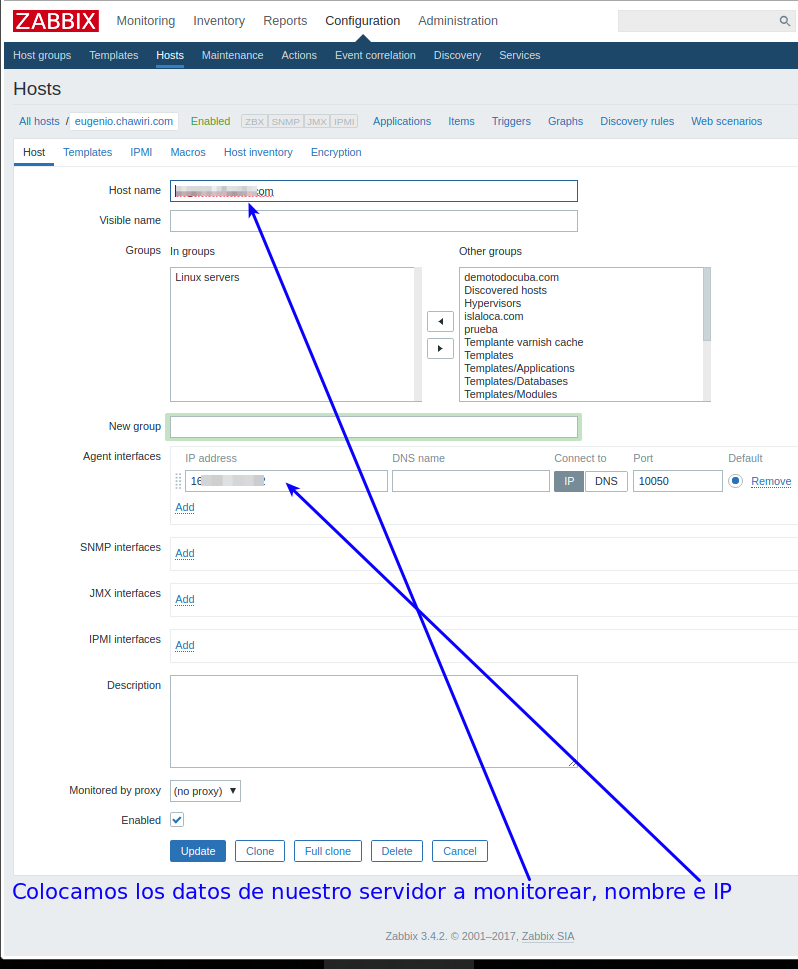Toggle the Enabled checkbox
The image size is (798, 969).
177,820
